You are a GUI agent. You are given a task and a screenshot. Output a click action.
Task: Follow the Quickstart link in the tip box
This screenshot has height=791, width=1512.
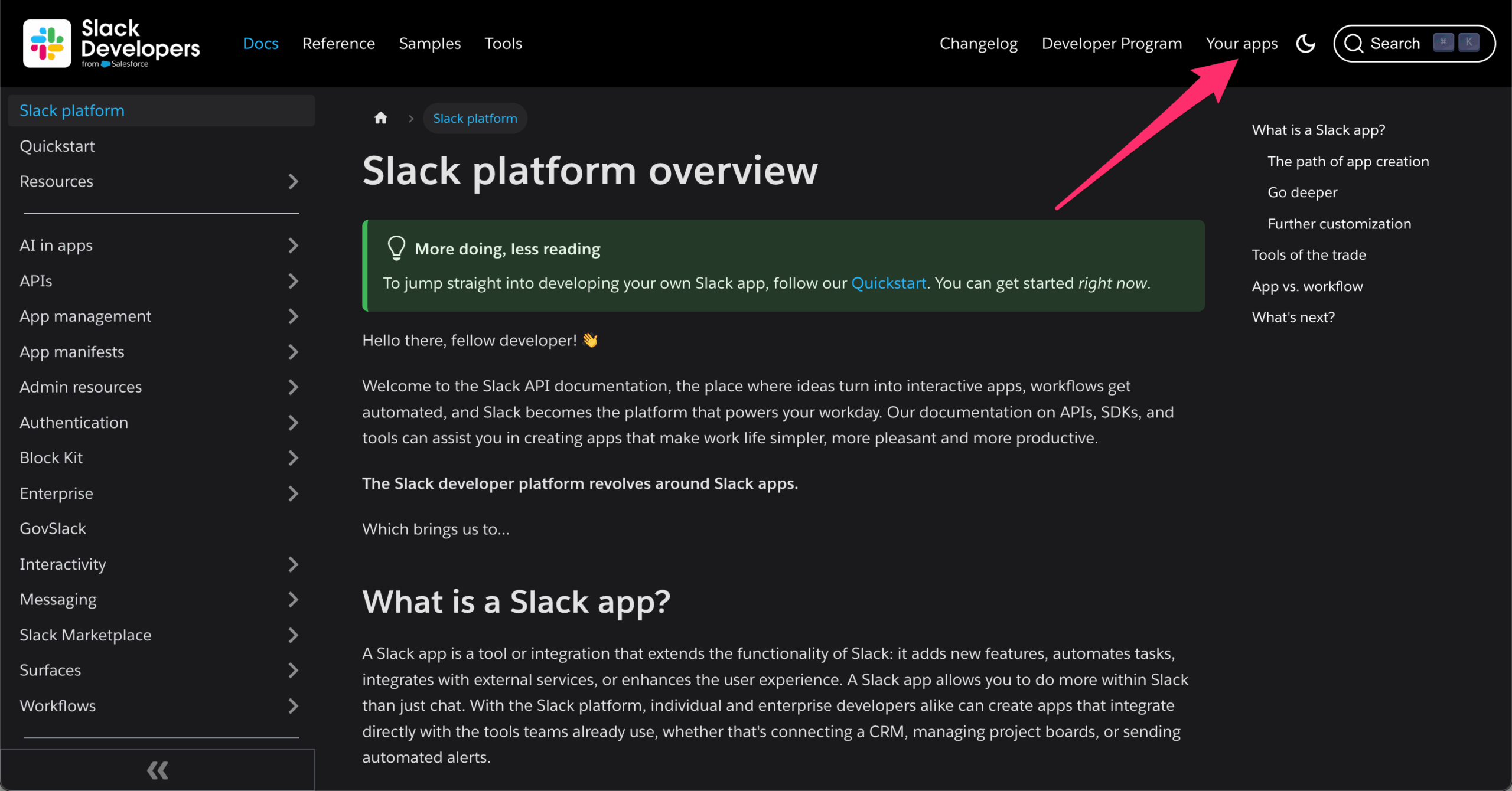click(888, 283)
